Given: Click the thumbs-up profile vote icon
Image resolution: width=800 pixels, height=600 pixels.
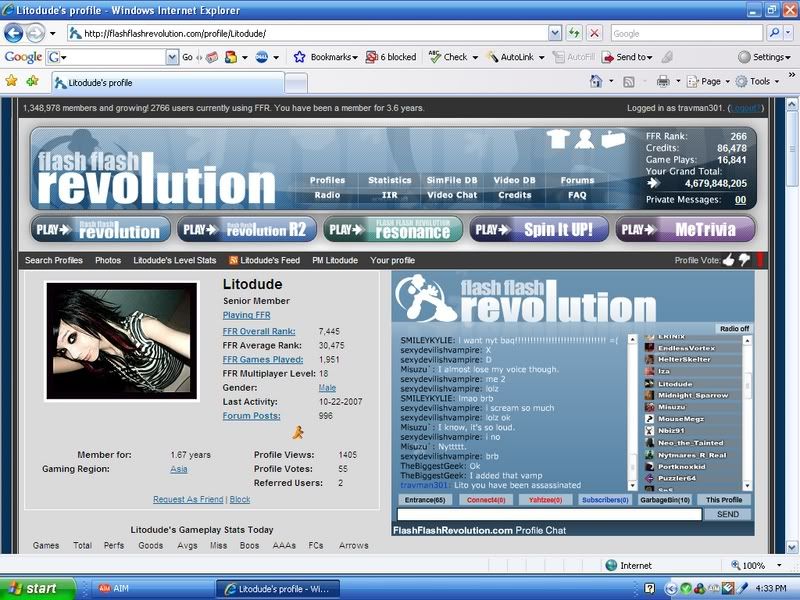Looking at the screenshot, I should (x=728, y=260).
